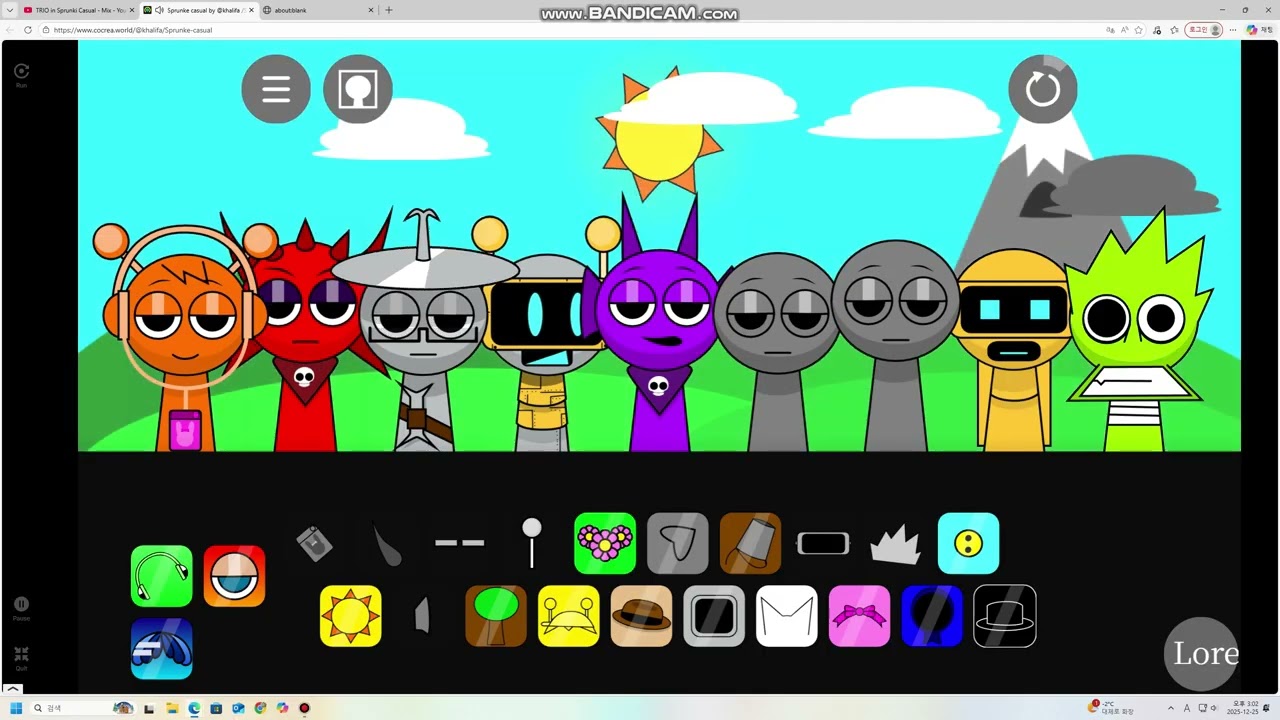
Task: Pick the blue striped wings icon
Action: [x=162, y=649]
